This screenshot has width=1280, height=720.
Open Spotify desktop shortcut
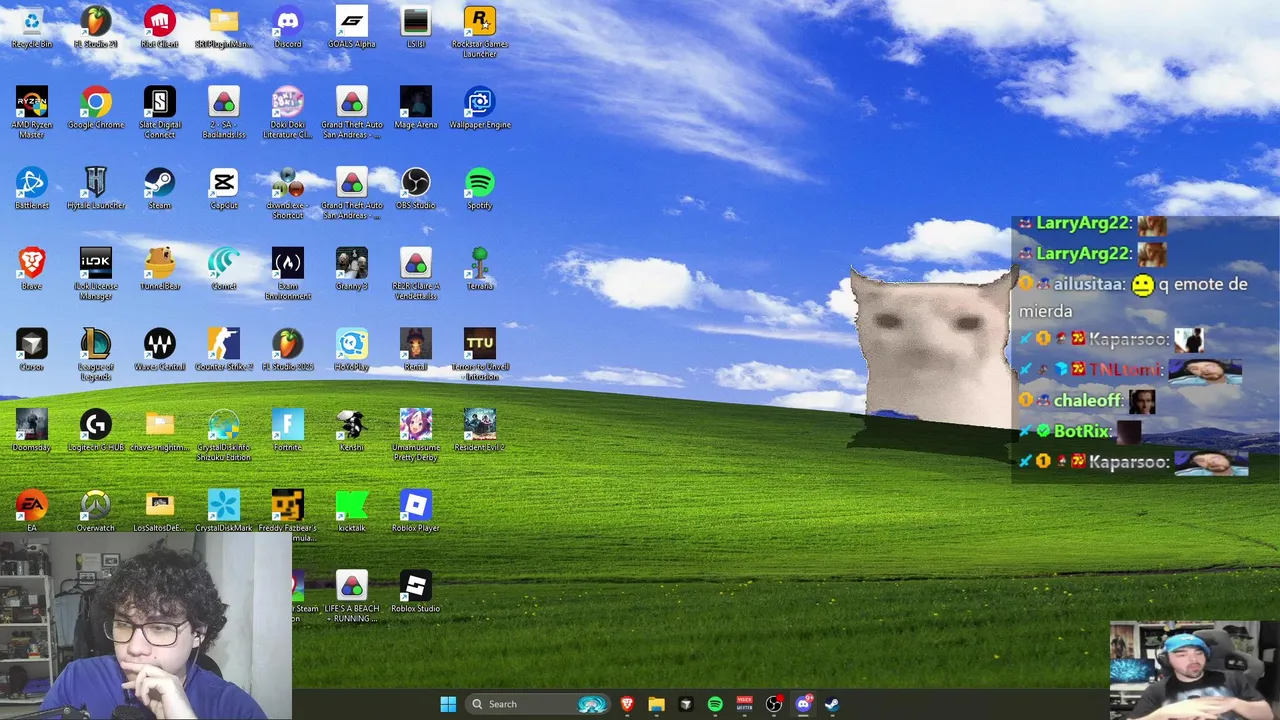coord(480,189)
